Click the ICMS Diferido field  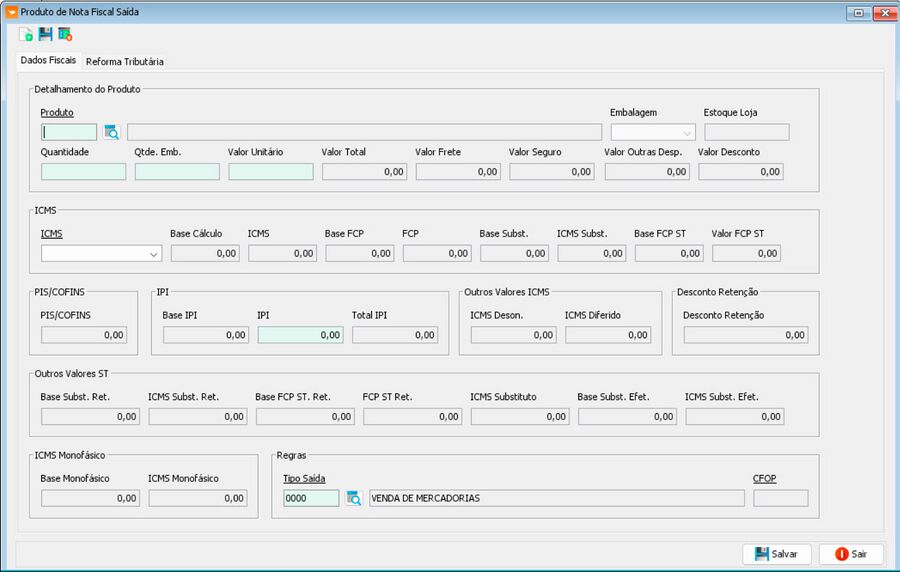608,335
